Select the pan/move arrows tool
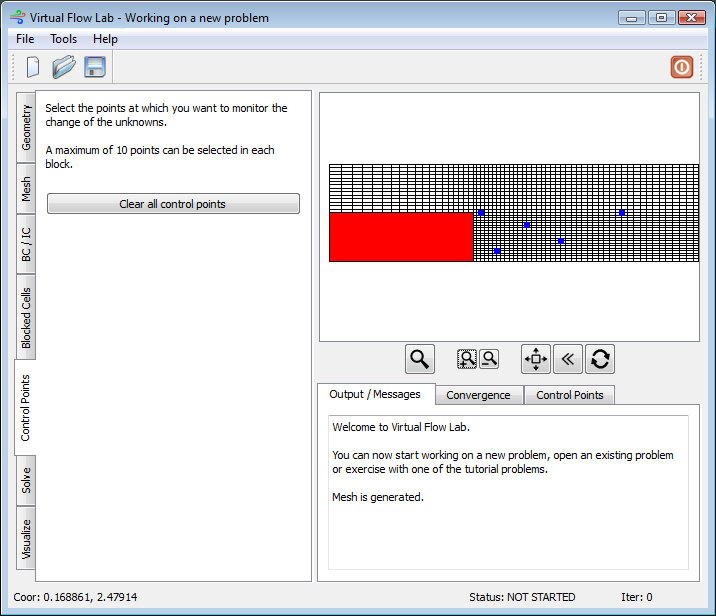Viewport: 716px width, 616px height. click(536, 359)
